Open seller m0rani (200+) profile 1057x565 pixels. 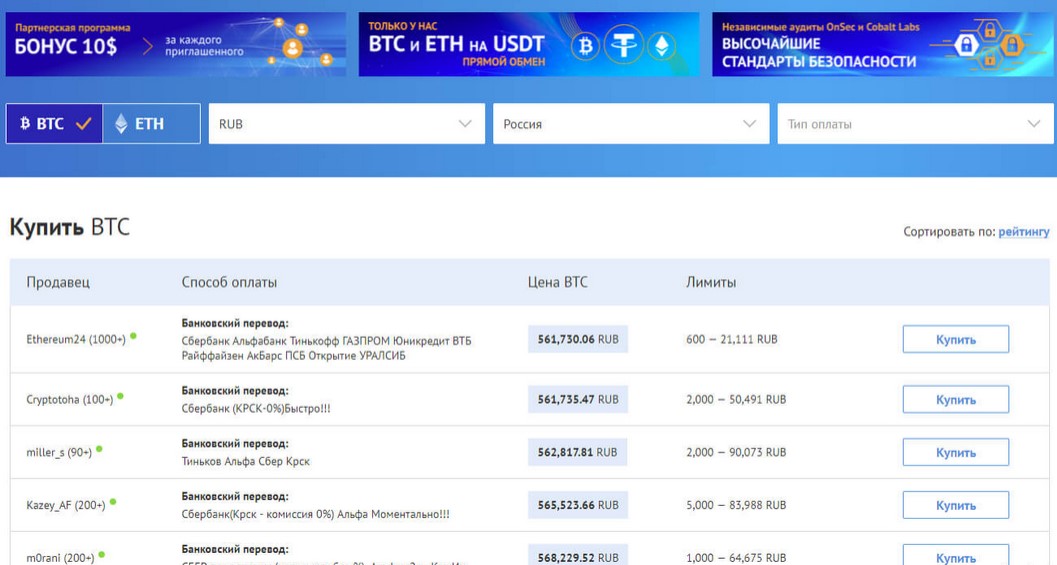pyautogui.click(x=60, y=558)
